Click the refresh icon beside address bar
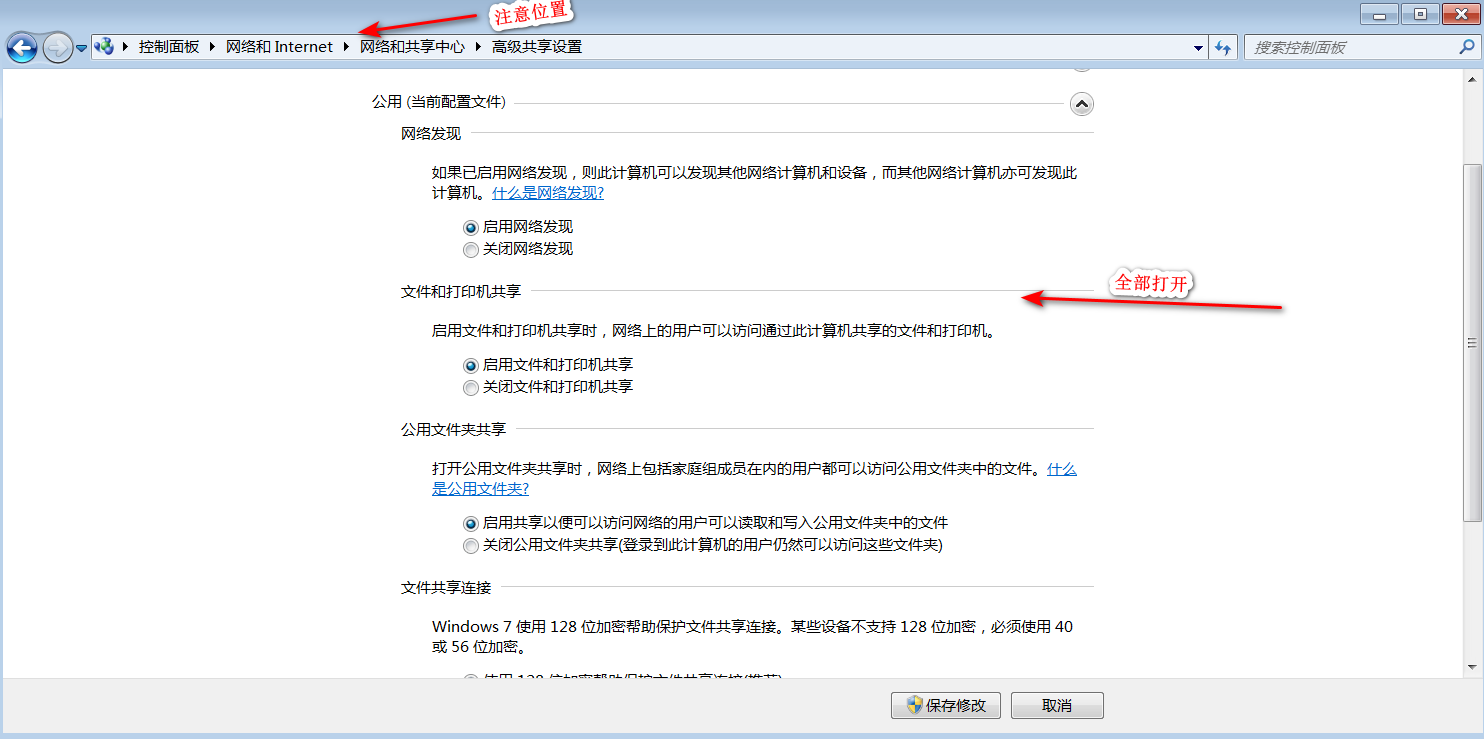 coord(1222,47)
